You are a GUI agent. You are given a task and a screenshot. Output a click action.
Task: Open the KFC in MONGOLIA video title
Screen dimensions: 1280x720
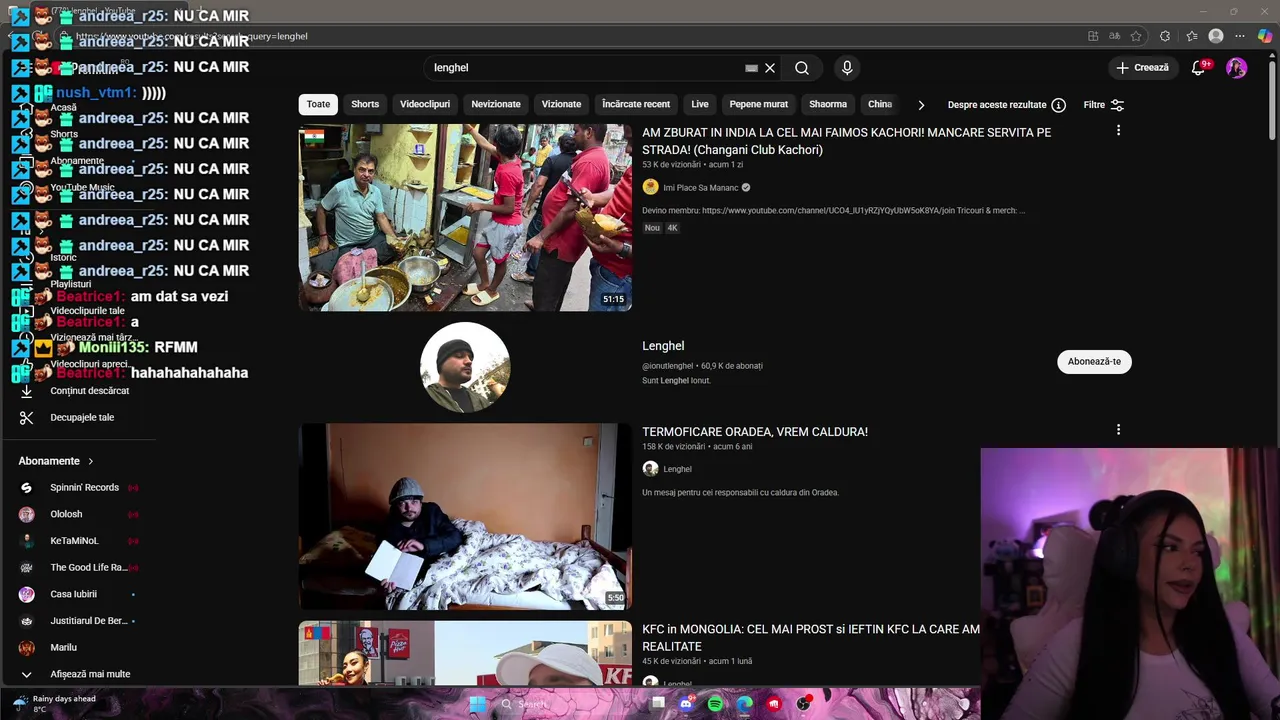click(x=811, y=638)
